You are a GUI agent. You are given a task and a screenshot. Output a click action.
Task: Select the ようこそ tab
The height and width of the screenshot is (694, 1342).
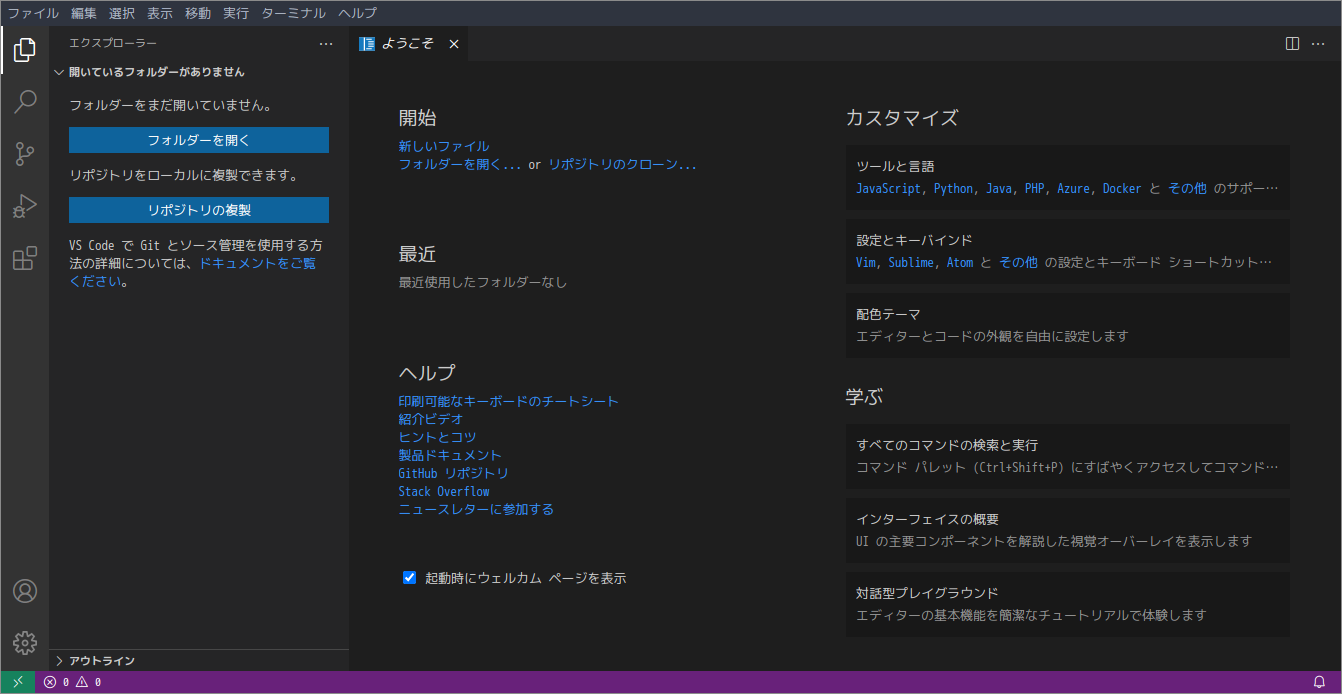(408, 44)
